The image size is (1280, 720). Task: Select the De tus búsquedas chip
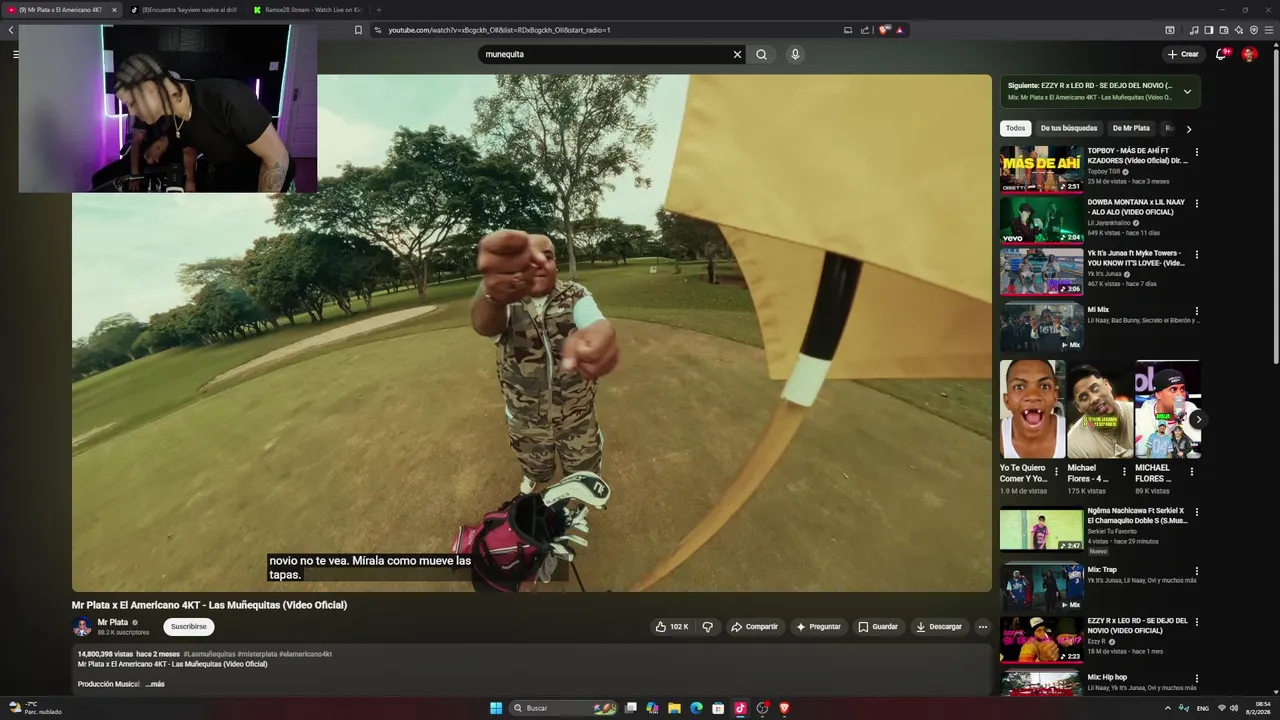click(1068, 128)
